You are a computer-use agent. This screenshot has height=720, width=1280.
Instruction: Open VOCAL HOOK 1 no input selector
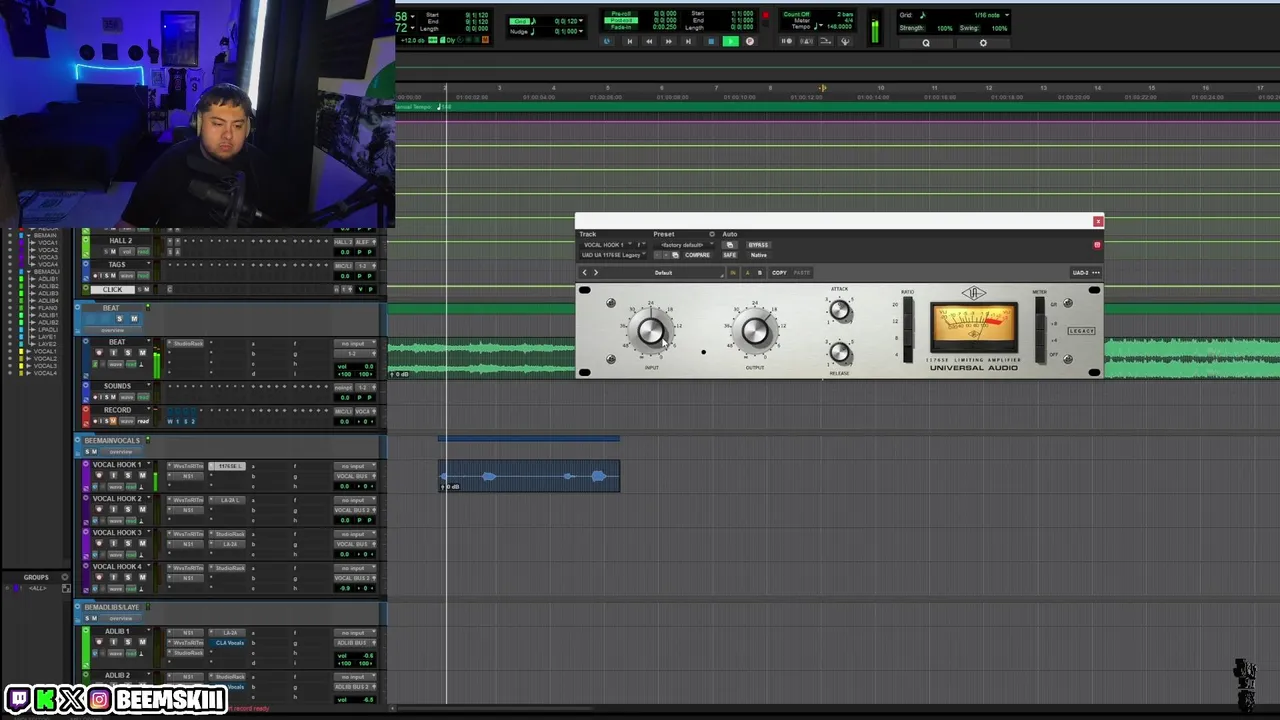click(x=355, y=466)
